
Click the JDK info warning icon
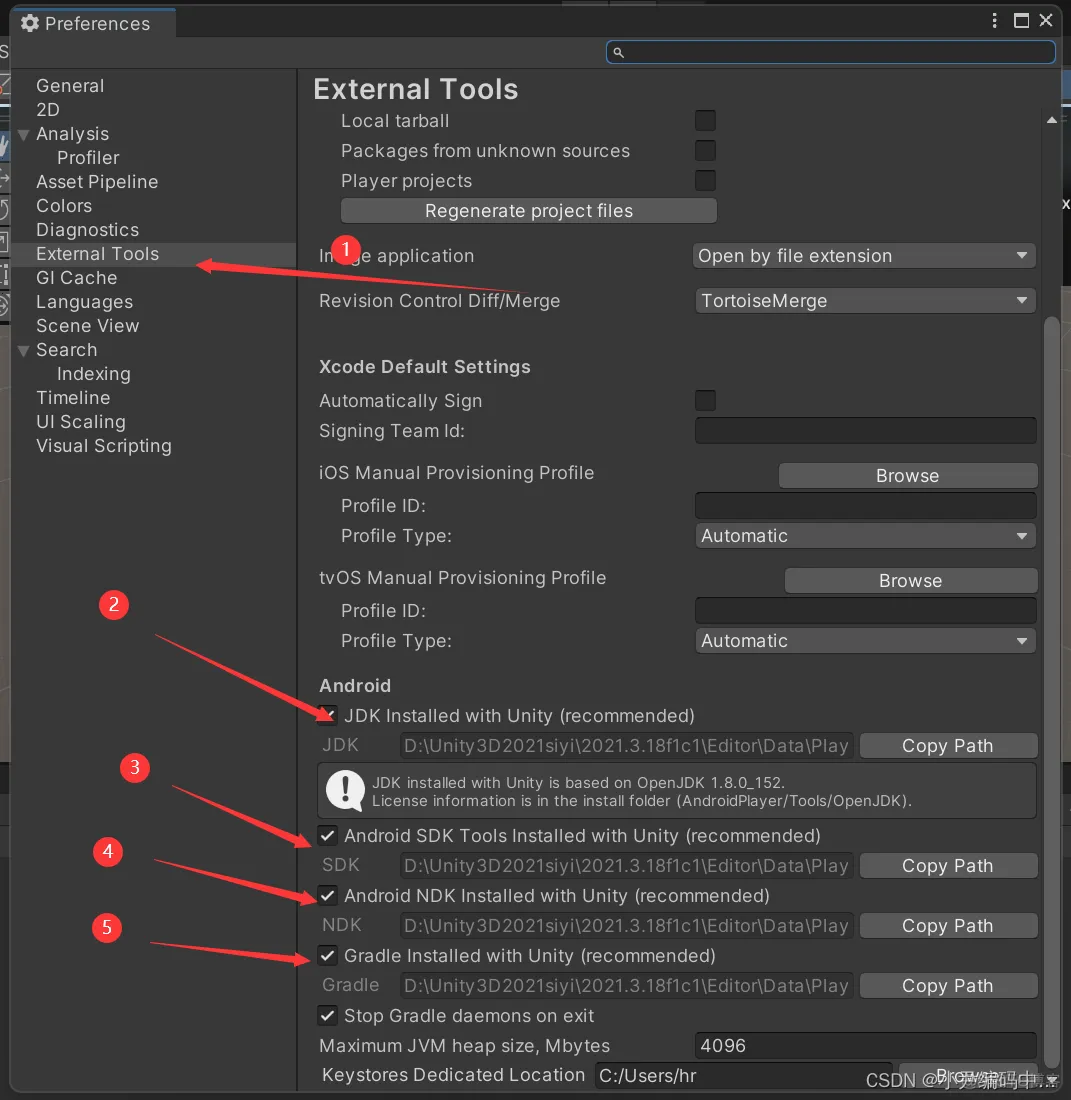click(x=345, y=791)
